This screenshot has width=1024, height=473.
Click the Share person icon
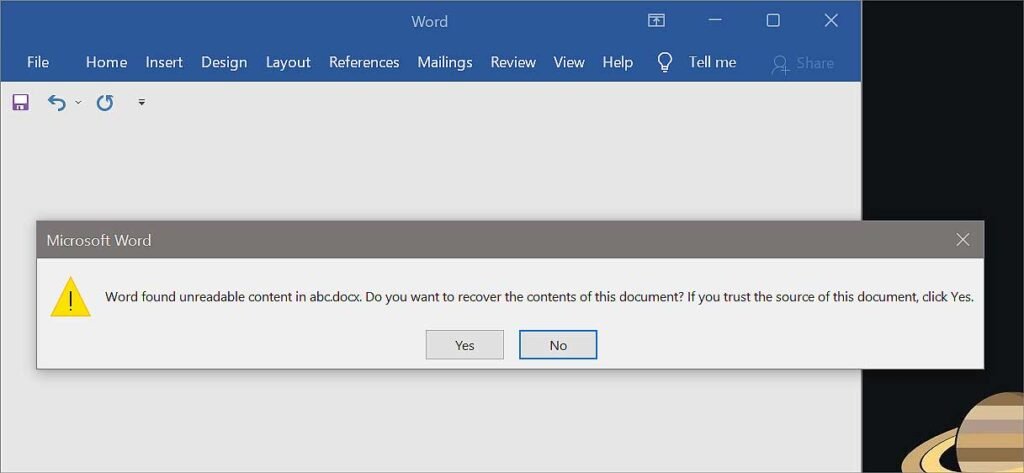coord(779,64)
